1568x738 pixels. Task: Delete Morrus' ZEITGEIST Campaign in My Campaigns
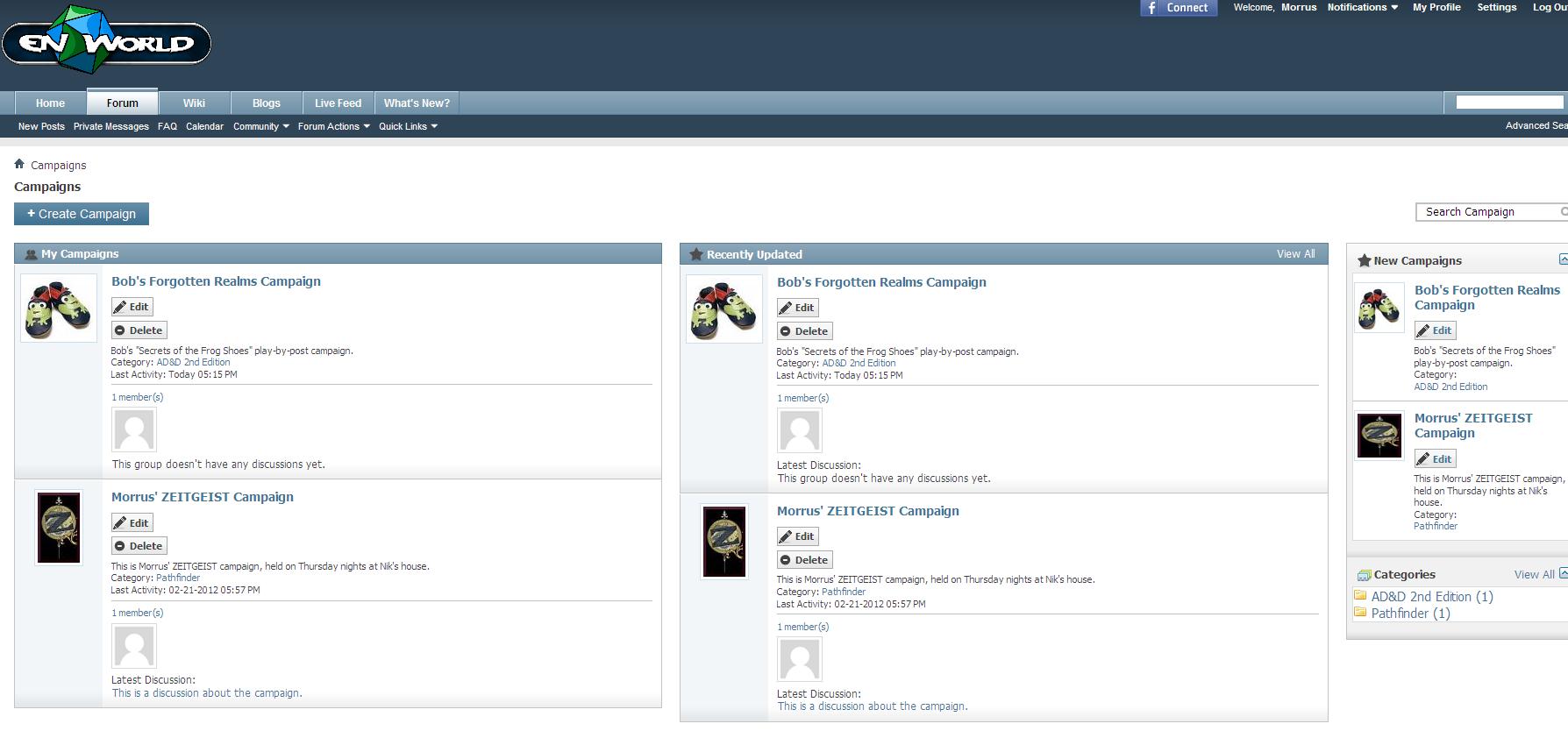(139, 546)
